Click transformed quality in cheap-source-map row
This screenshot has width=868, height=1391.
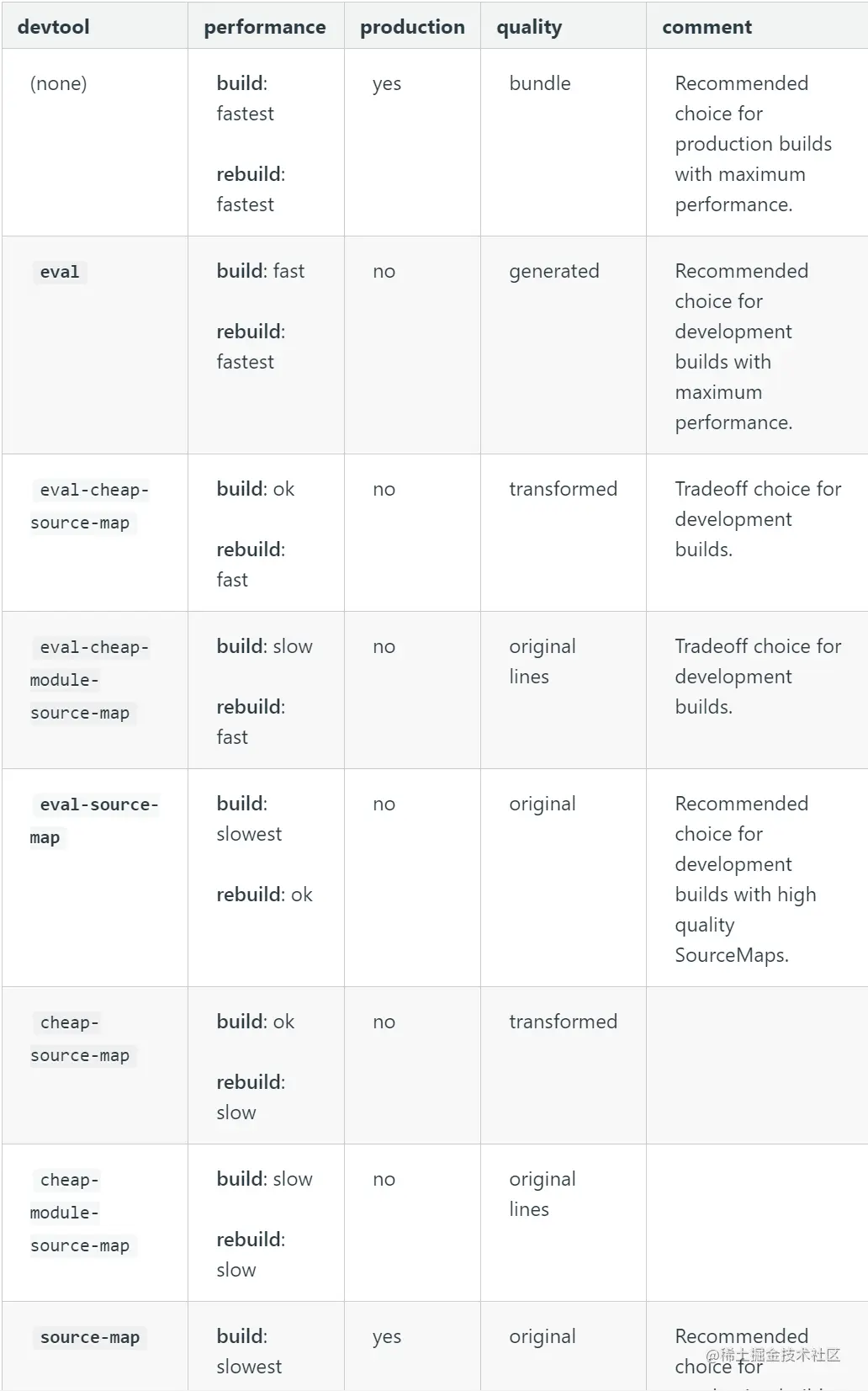(563, 1022)
